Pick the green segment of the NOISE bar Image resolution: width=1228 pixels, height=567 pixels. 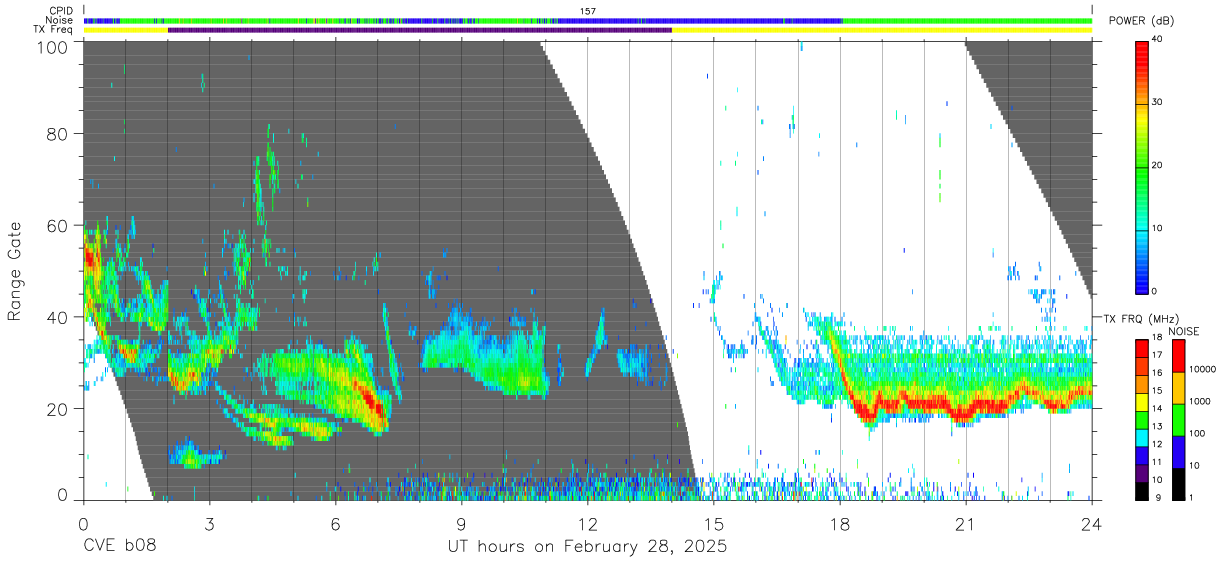point(1177,419)
